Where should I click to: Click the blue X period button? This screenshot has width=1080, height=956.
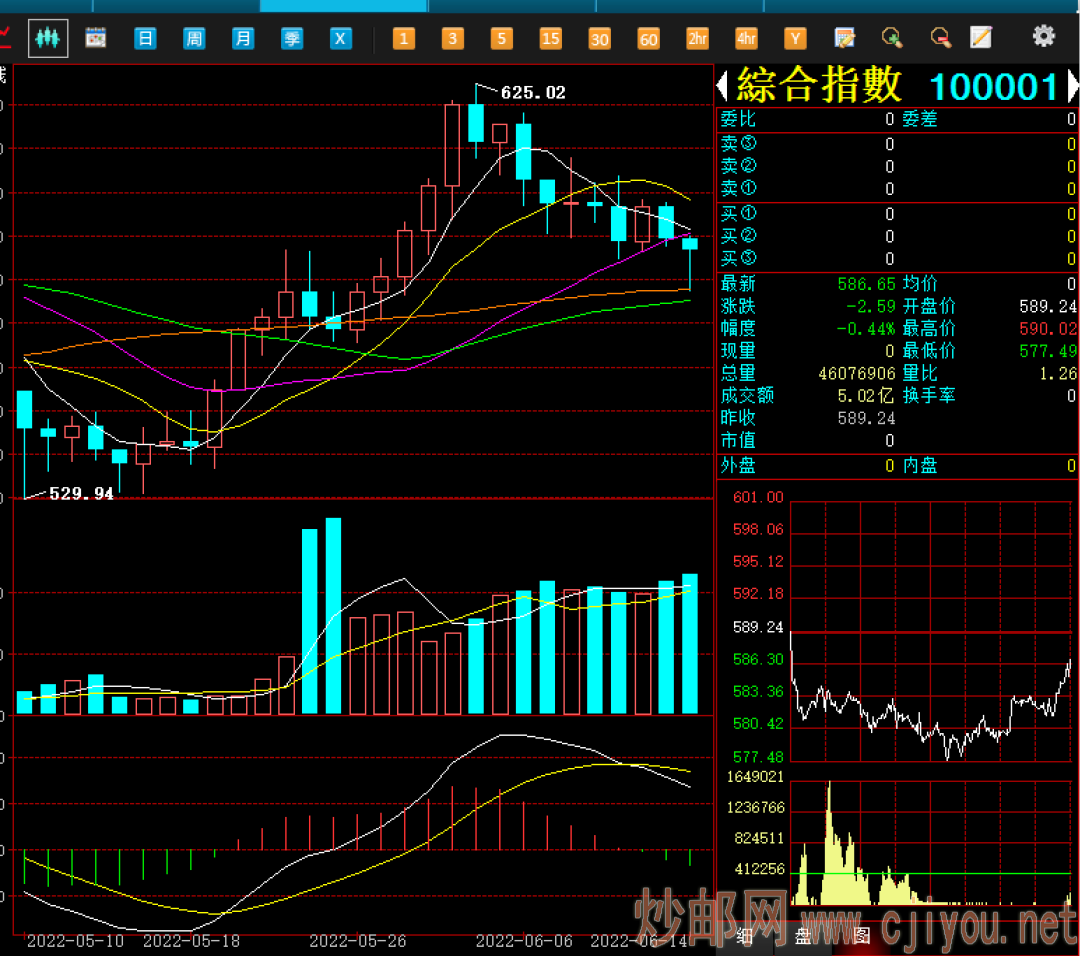[x=341, y=39]
